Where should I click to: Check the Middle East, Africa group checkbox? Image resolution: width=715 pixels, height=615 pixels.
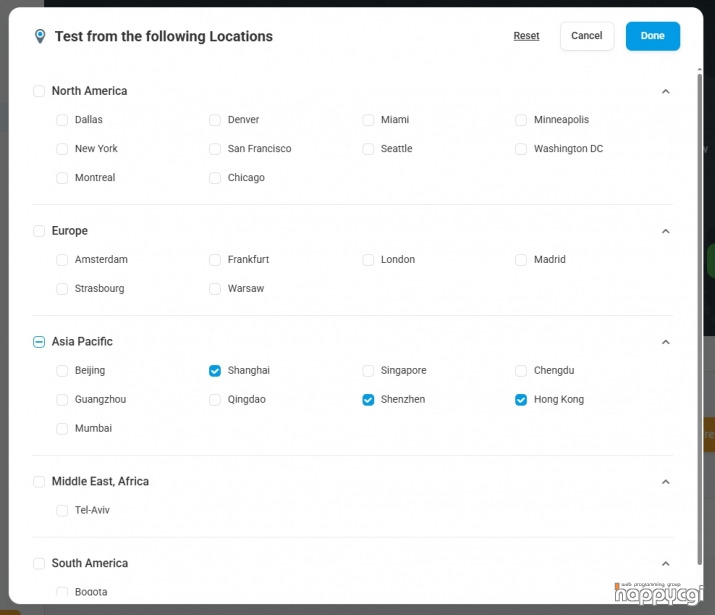click(39, 482)
